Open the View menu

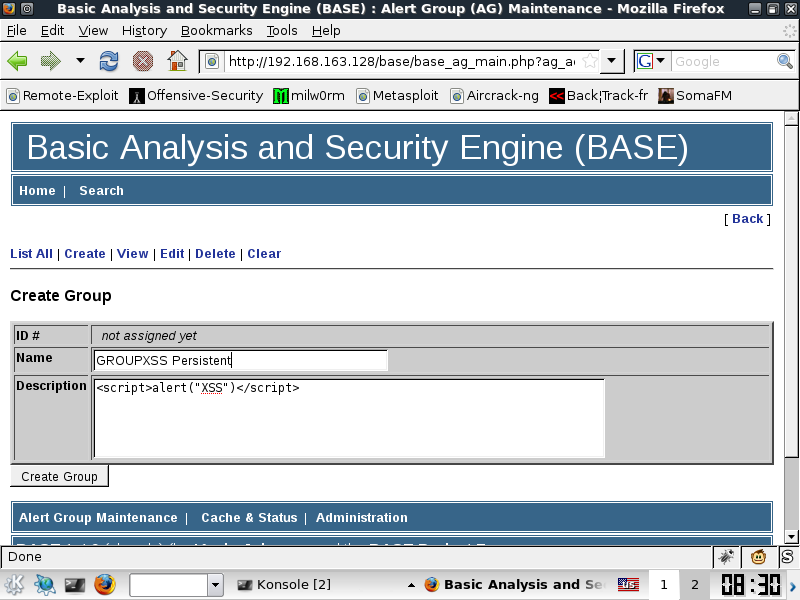pos(93,31)
